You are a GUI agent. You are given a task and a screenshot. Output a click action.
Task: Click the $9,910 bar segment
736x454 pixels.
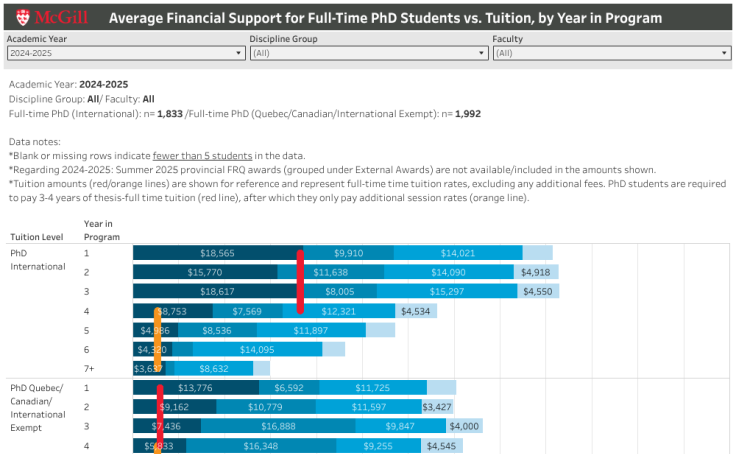click(x=349, y=254)
